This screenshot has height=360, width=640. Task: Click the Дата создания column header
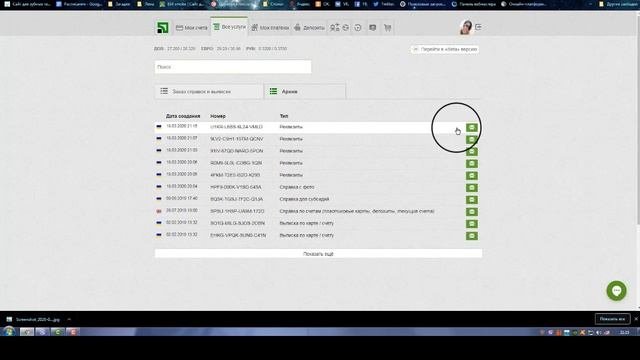183,116
